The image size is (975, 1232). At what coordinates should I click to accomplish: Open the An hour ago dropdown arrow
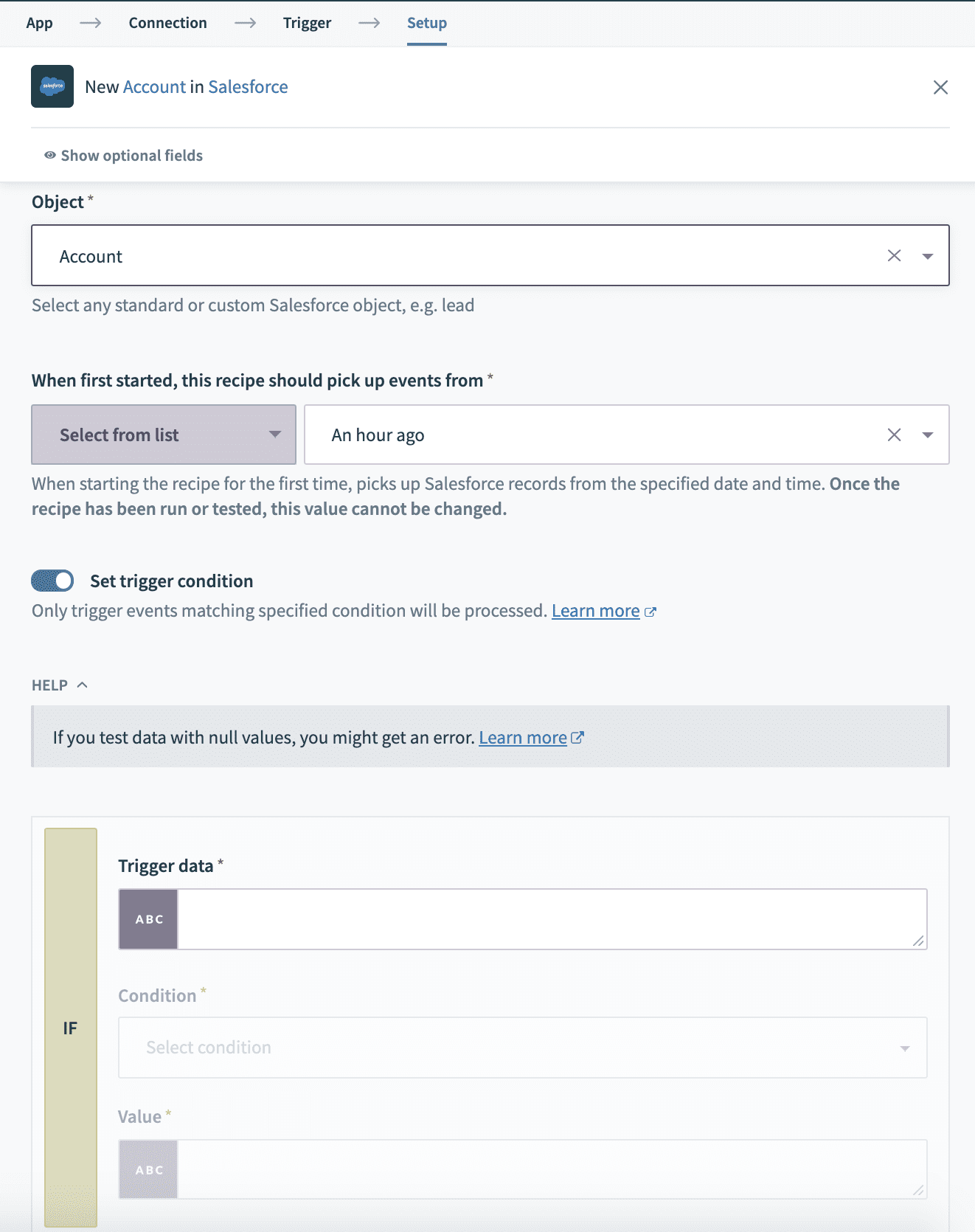click(x=928, y=435)
